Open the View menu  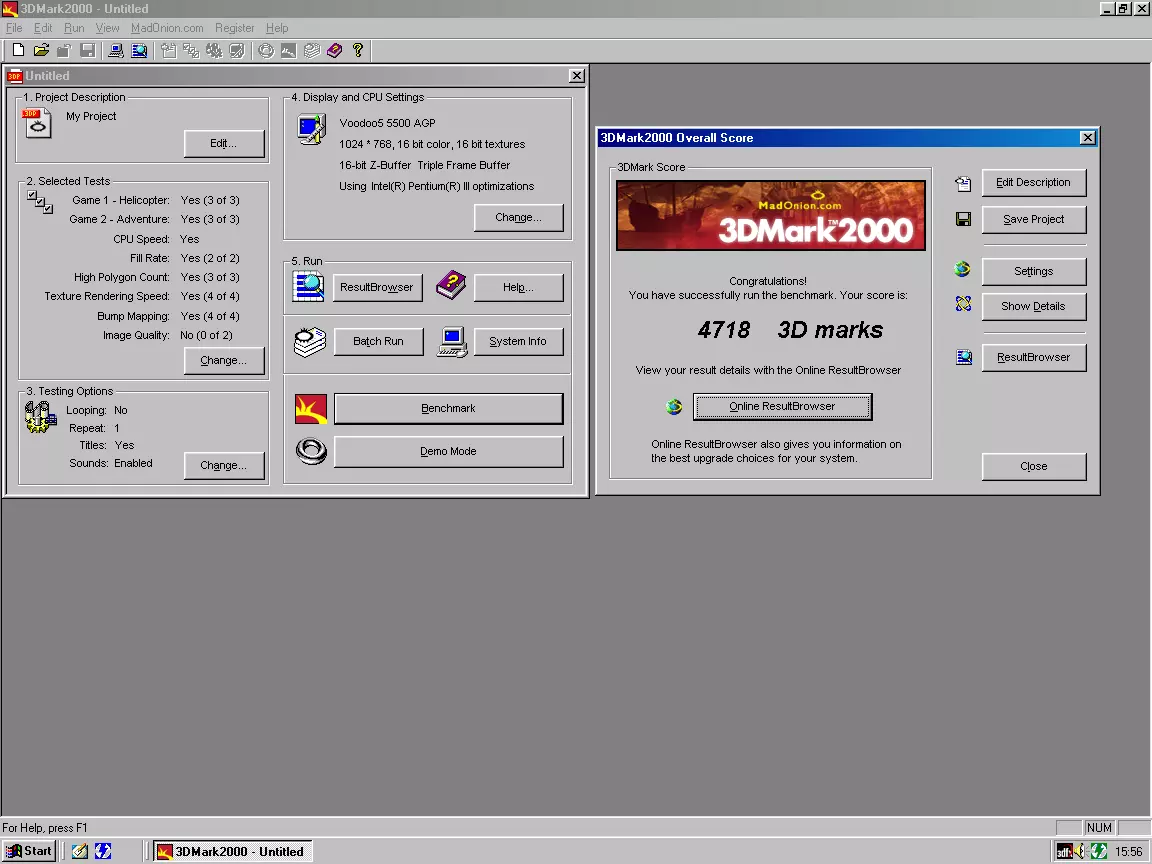tap(107, 28)
